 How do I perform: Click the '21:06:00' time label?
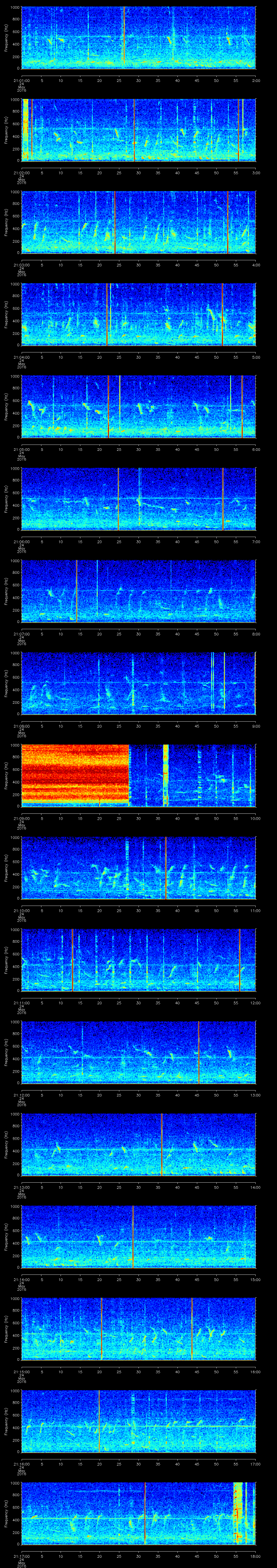21,542
